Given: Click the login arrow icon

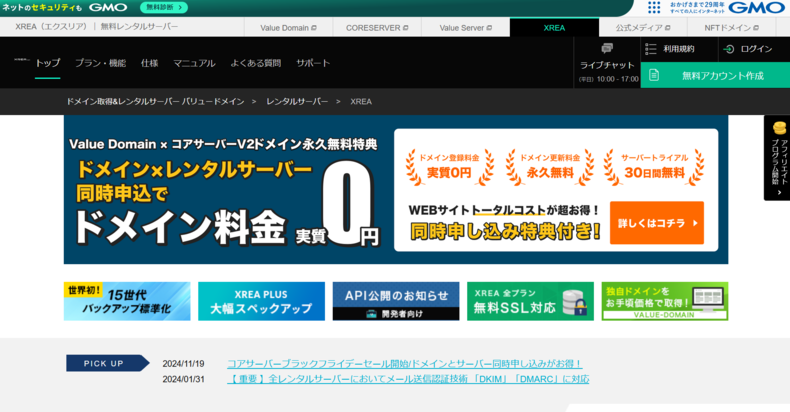Looking at the screenshot, I should [729, 49].
